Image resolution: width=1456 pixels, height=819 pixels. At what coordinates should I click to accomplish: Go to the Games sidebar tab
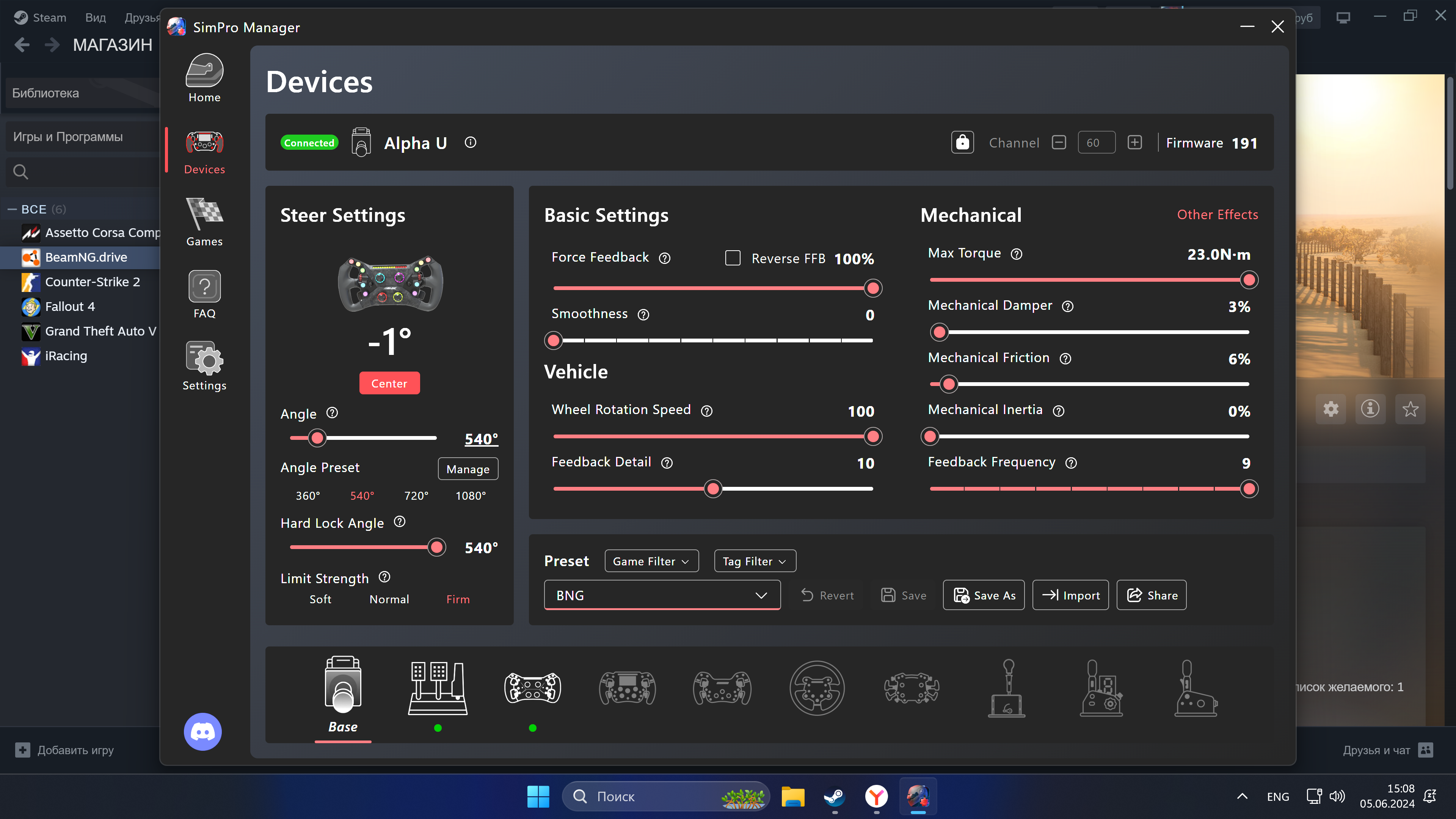[x=204, y=222]
